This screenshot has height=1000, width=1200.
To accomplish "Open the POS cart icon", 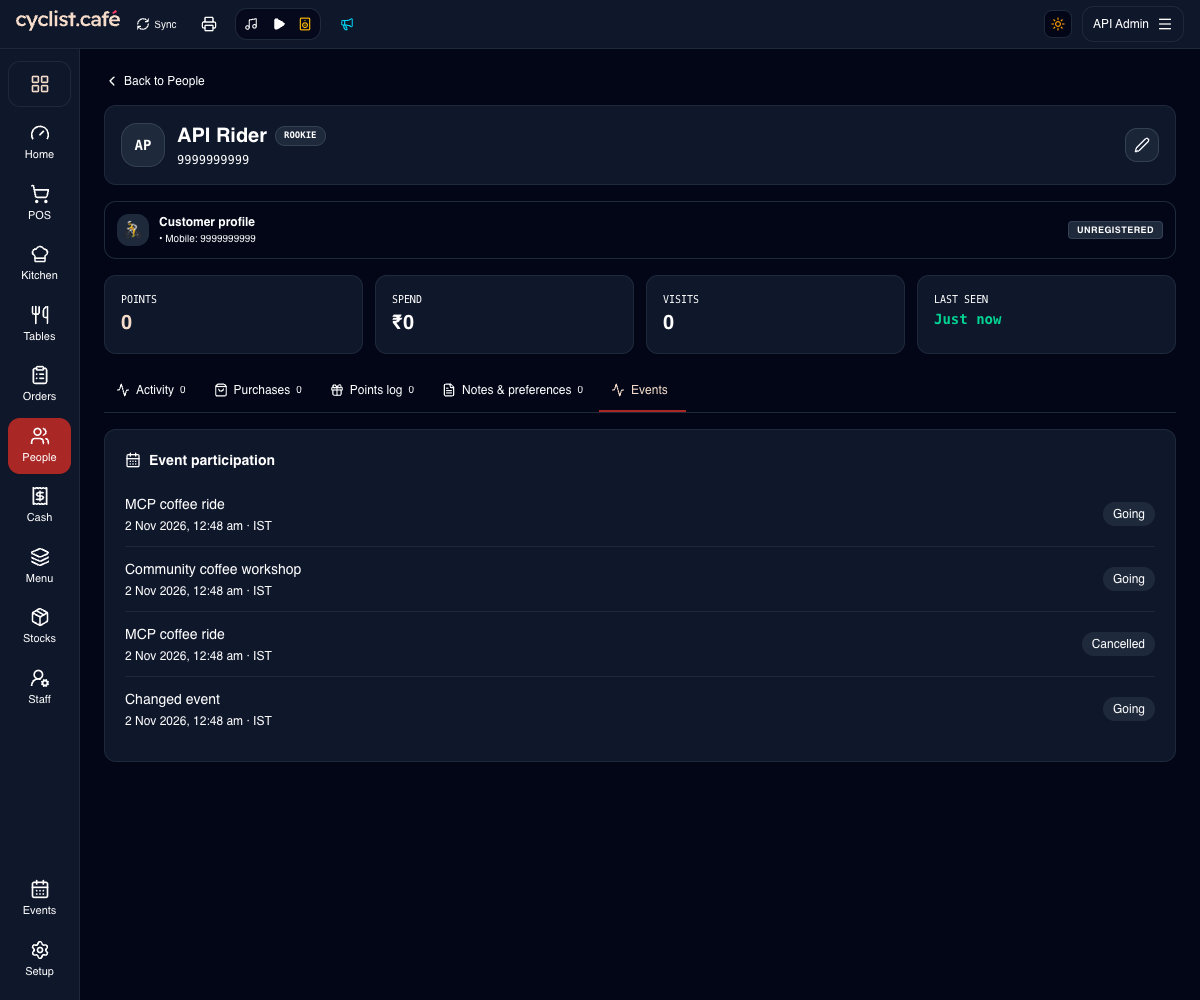I will point(39,203).
